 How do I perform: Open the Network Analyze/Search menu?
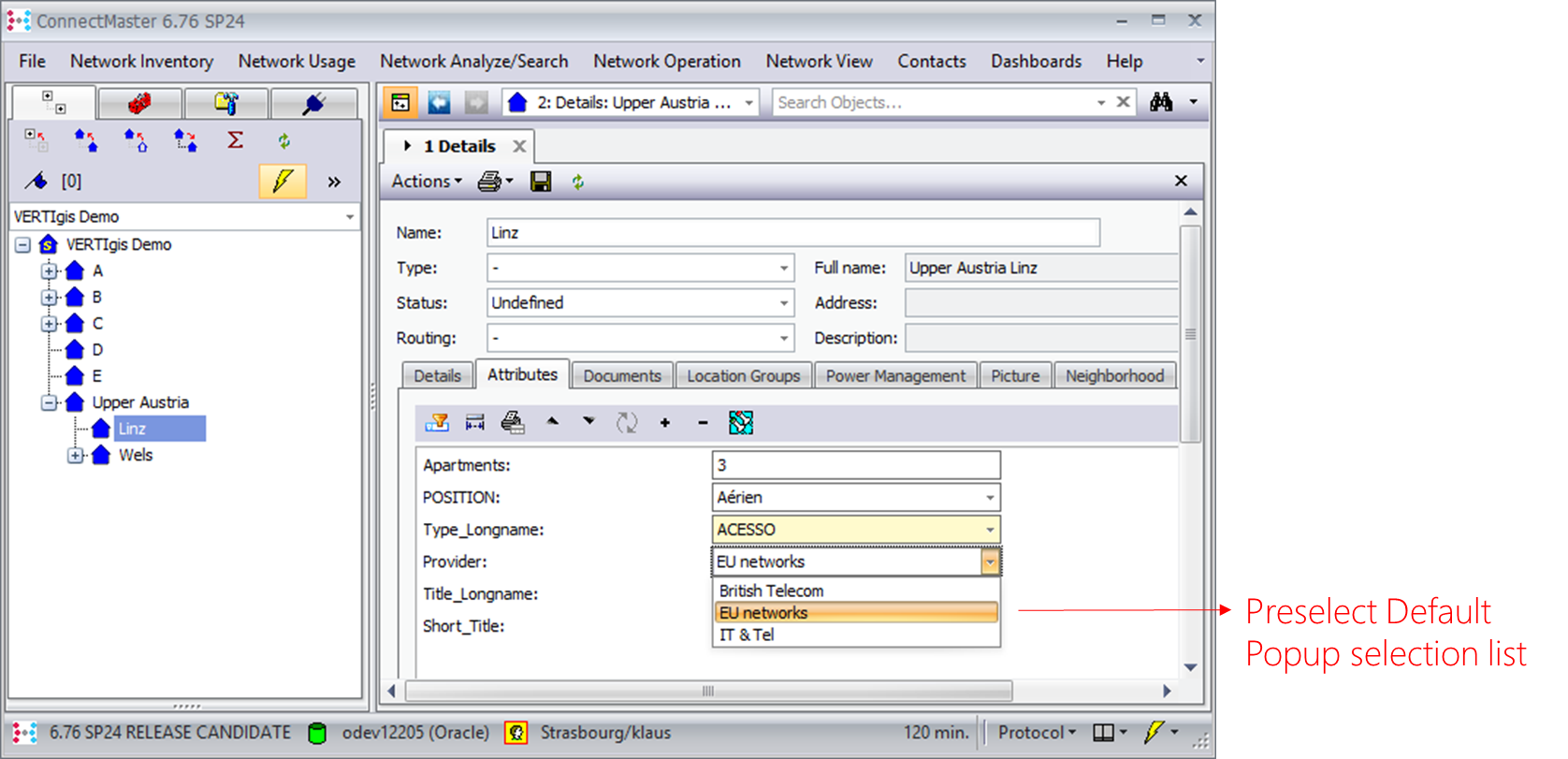click(473, 61)
